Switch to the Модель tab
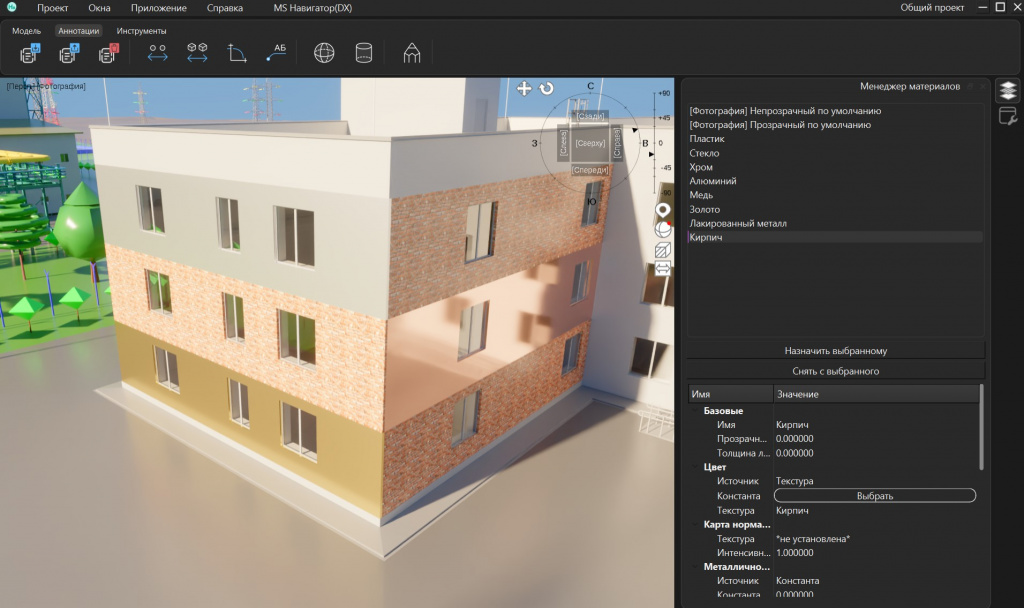The height and width of the screenshot is (608, 1024). [x=26, y=31]
